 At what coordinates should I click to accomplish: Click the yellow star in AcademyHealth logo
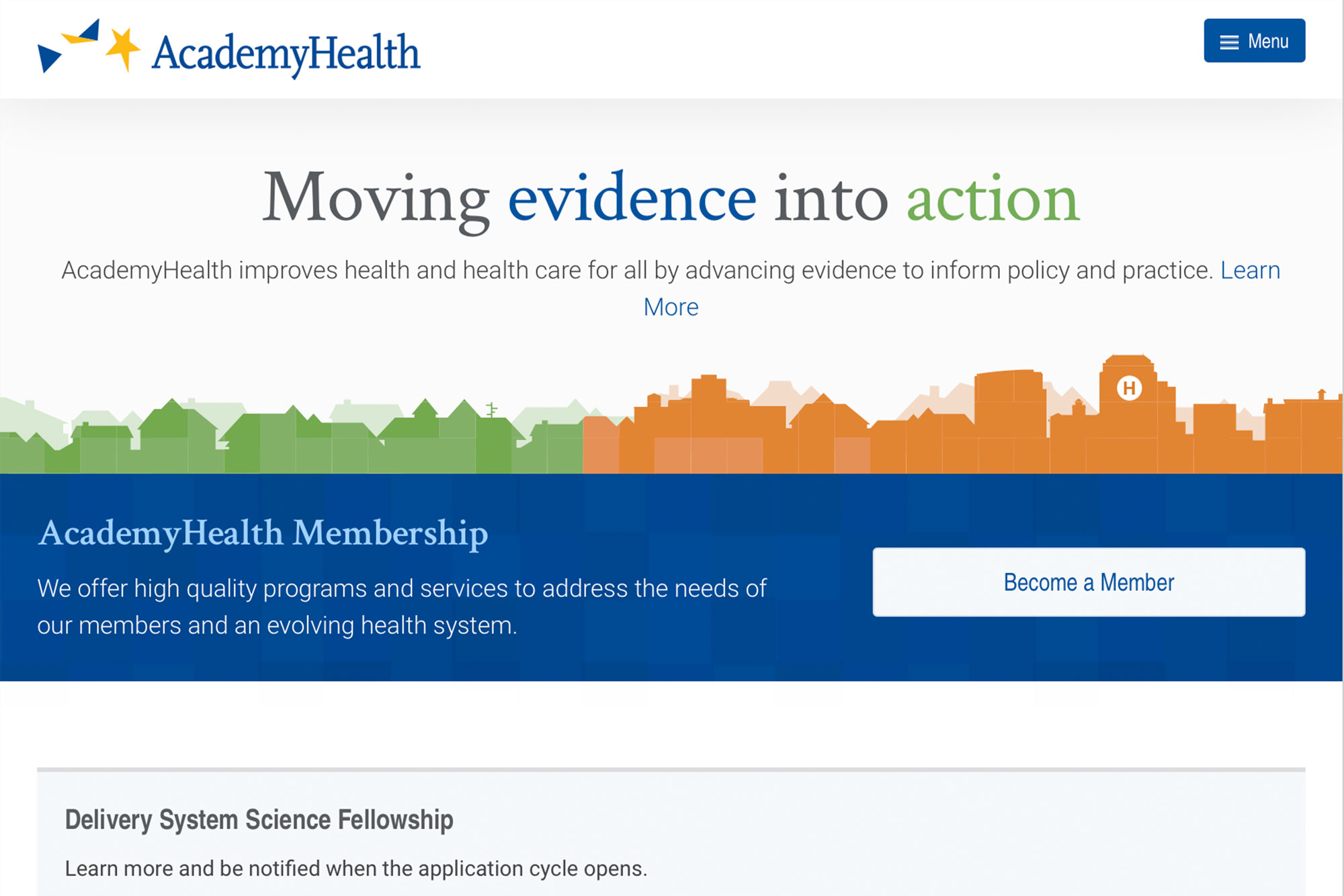(x=122, y=48)
